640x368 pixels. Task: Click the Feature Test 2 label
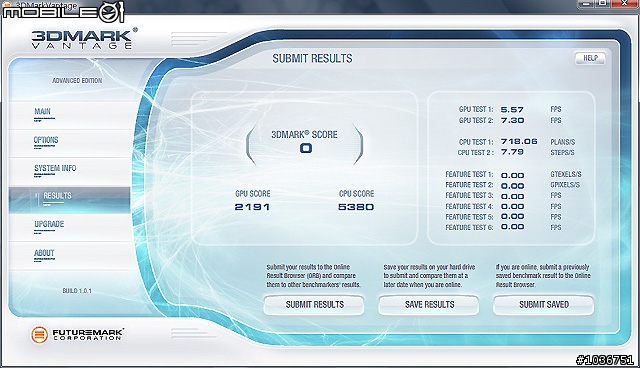tap(469, 185)
